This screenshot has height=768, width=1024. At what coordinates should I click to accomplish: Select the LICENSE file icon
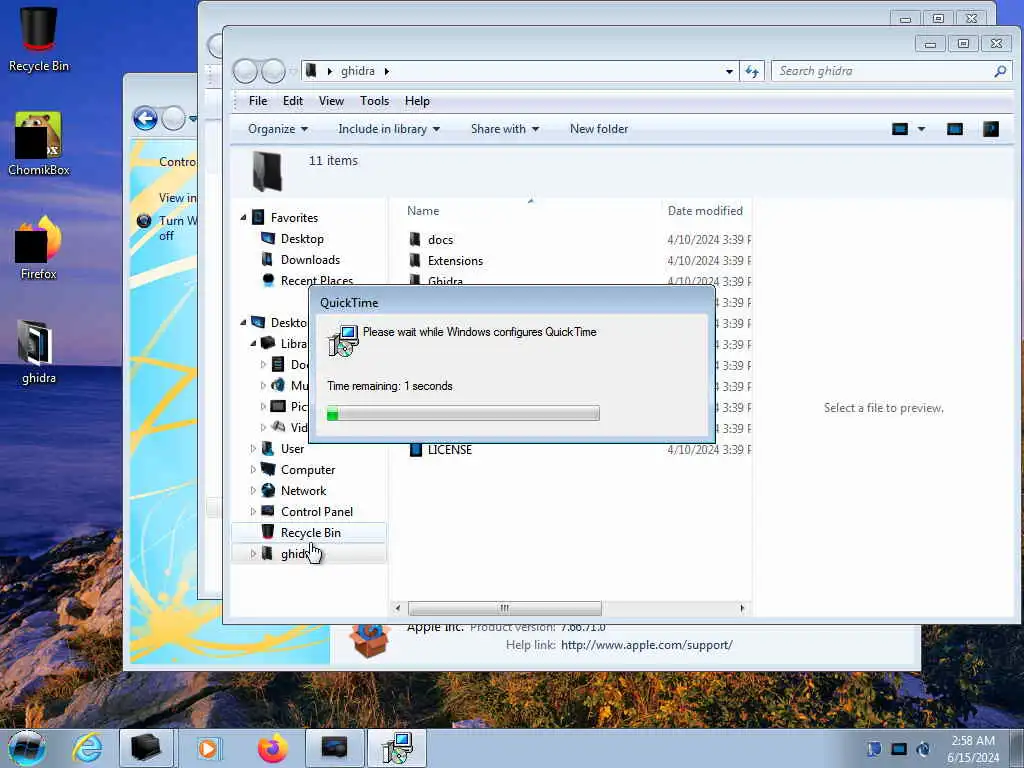click(x=415, y=450)
